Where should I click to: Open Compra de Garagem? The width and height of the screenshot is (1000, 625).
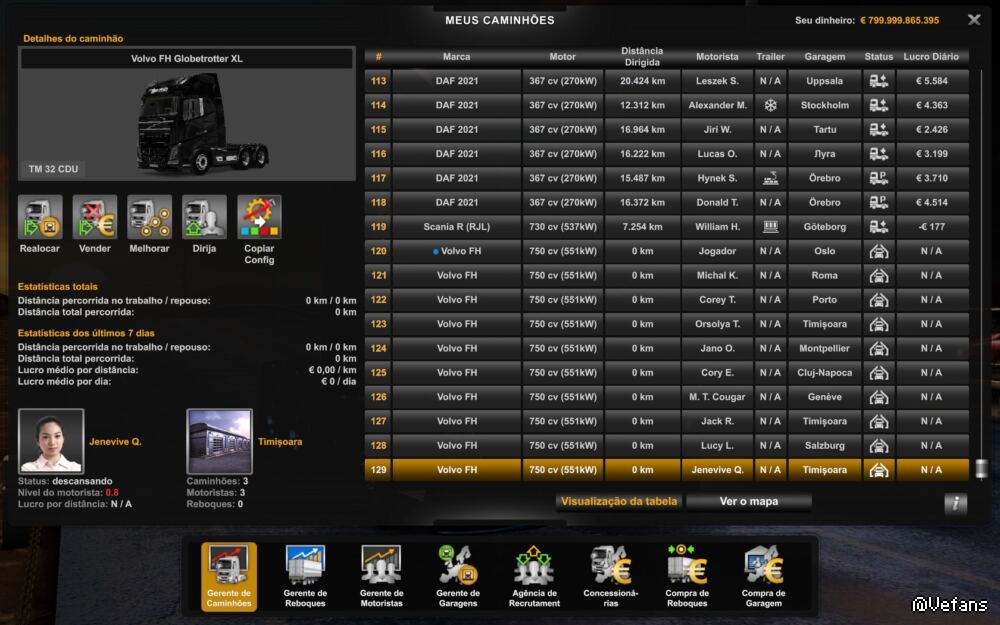pos(763,577)
